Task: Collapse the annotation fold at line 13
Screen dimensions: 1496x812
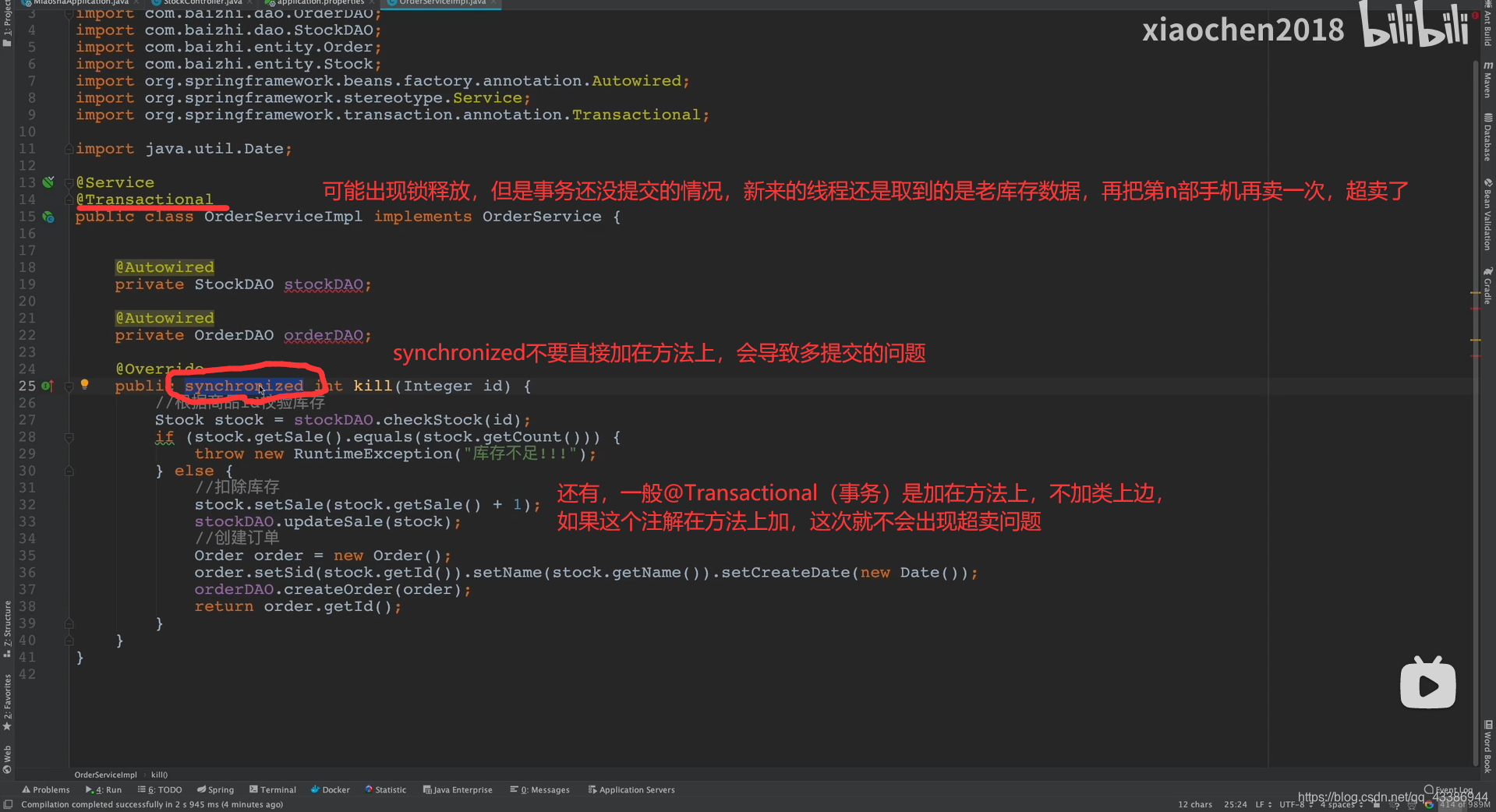Action: 69,182
